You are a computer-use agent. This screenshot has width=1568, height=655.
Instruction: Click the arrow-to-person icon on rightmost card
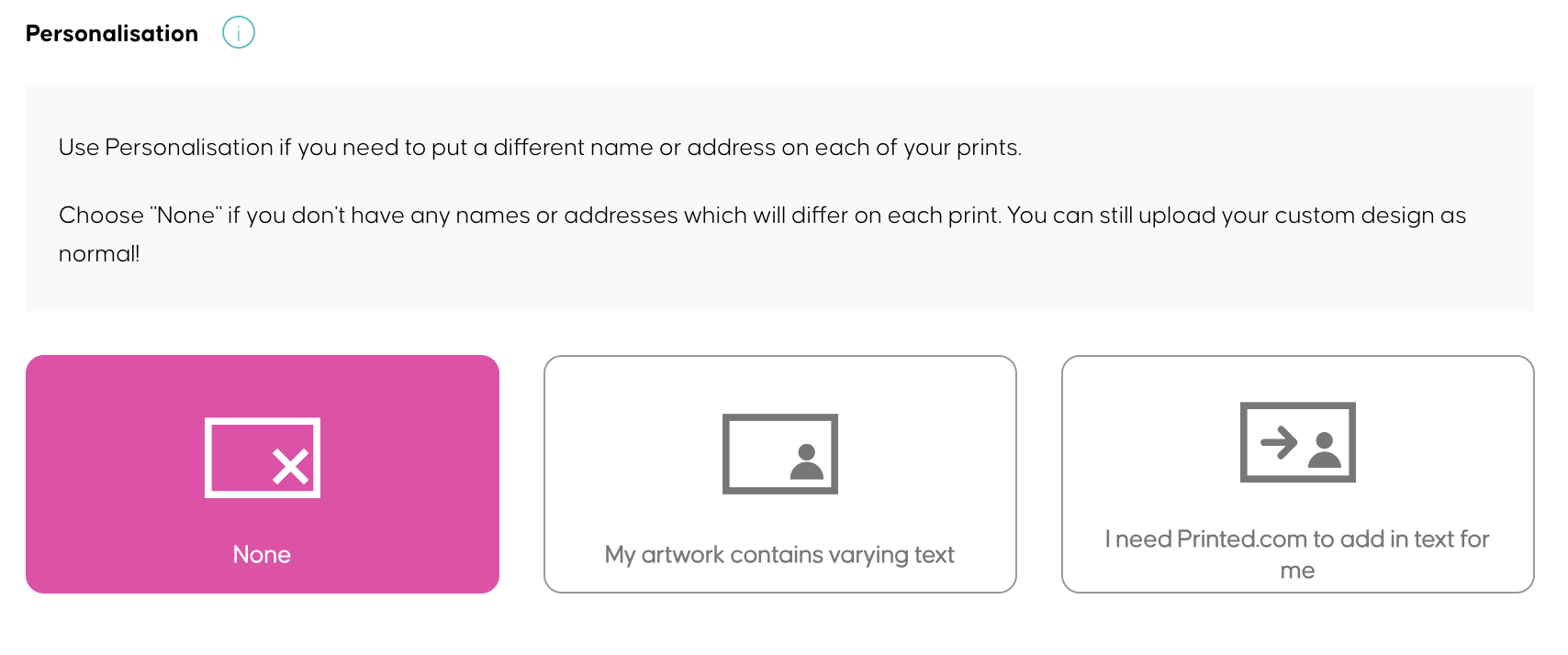(1298, 443)
